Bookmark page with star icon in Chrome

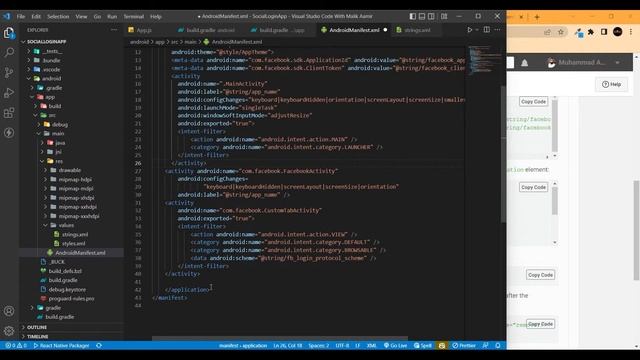click(560, 32)
